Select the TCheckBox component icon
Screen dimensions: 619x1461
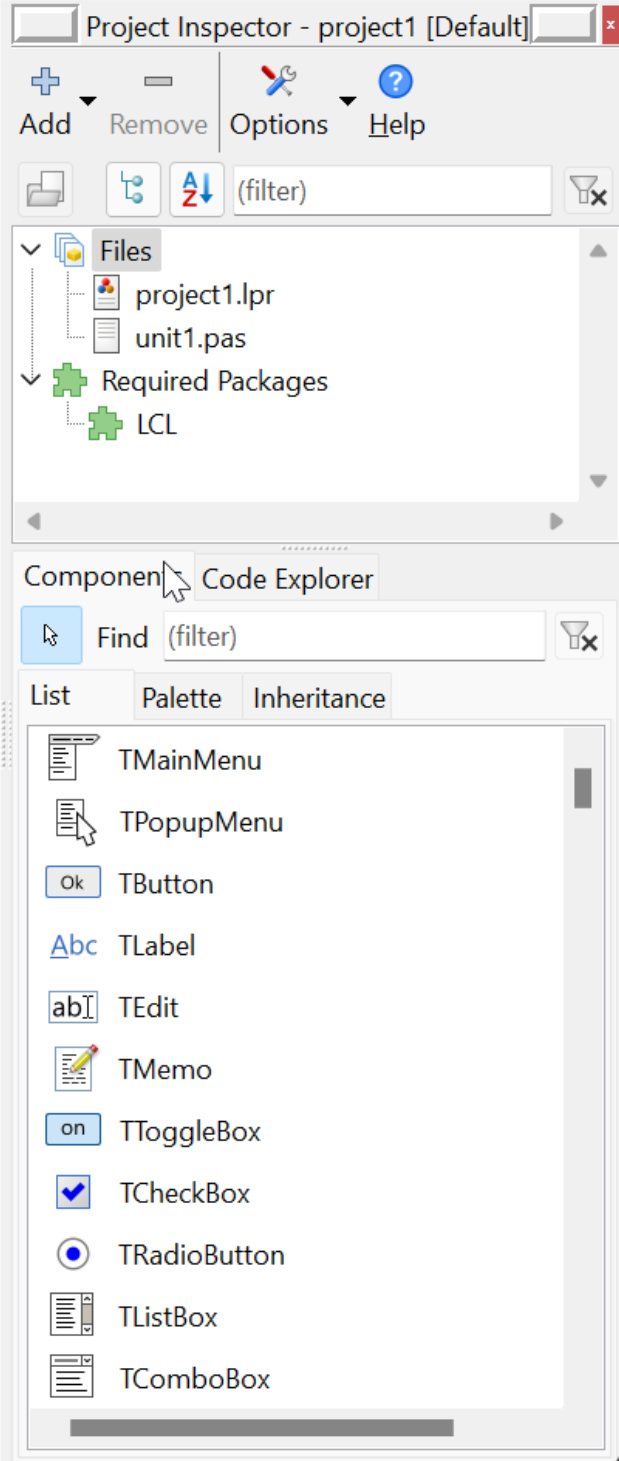coord(71,1192)
